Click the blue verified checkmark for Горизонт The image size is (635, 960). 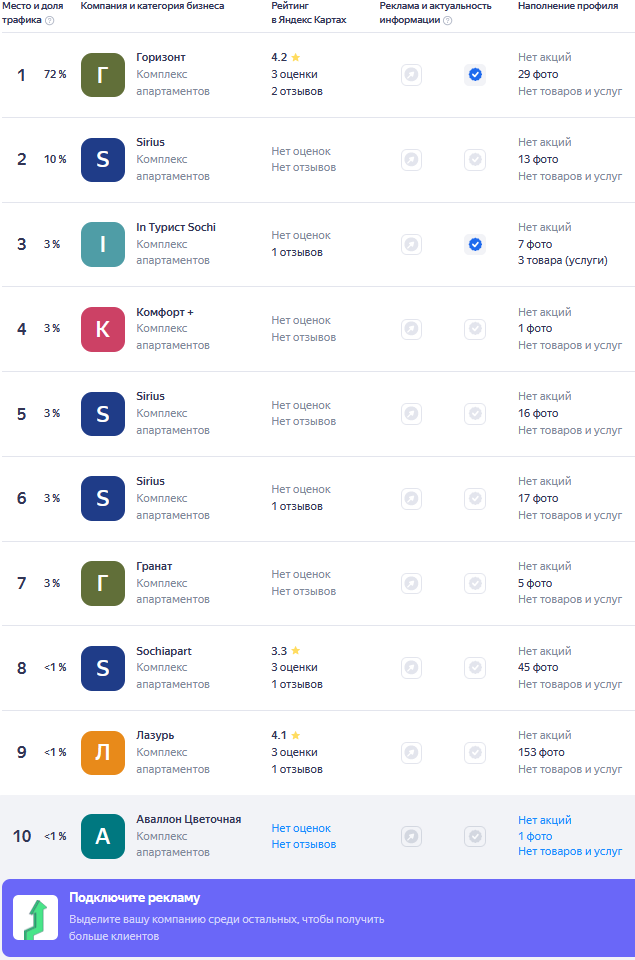coord(475,75)
